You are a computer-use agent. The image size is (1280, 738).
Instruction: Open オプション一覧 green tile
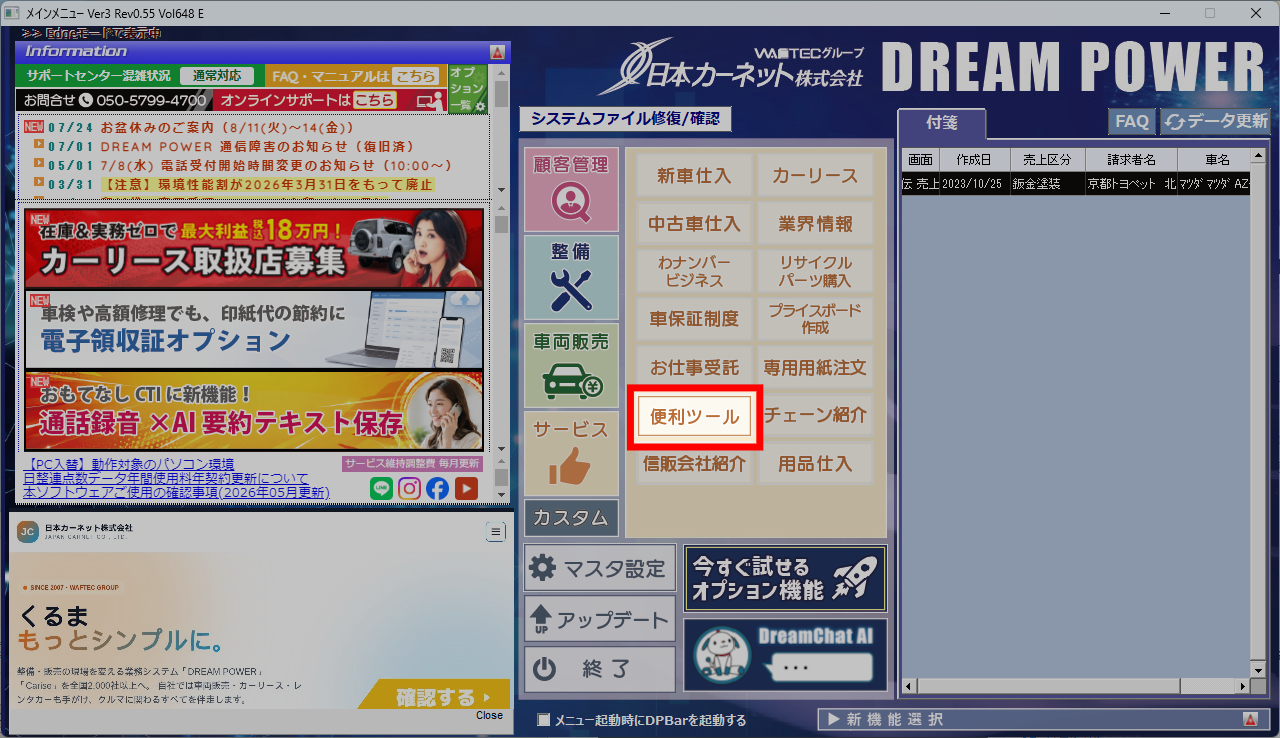tap(466, 89)
